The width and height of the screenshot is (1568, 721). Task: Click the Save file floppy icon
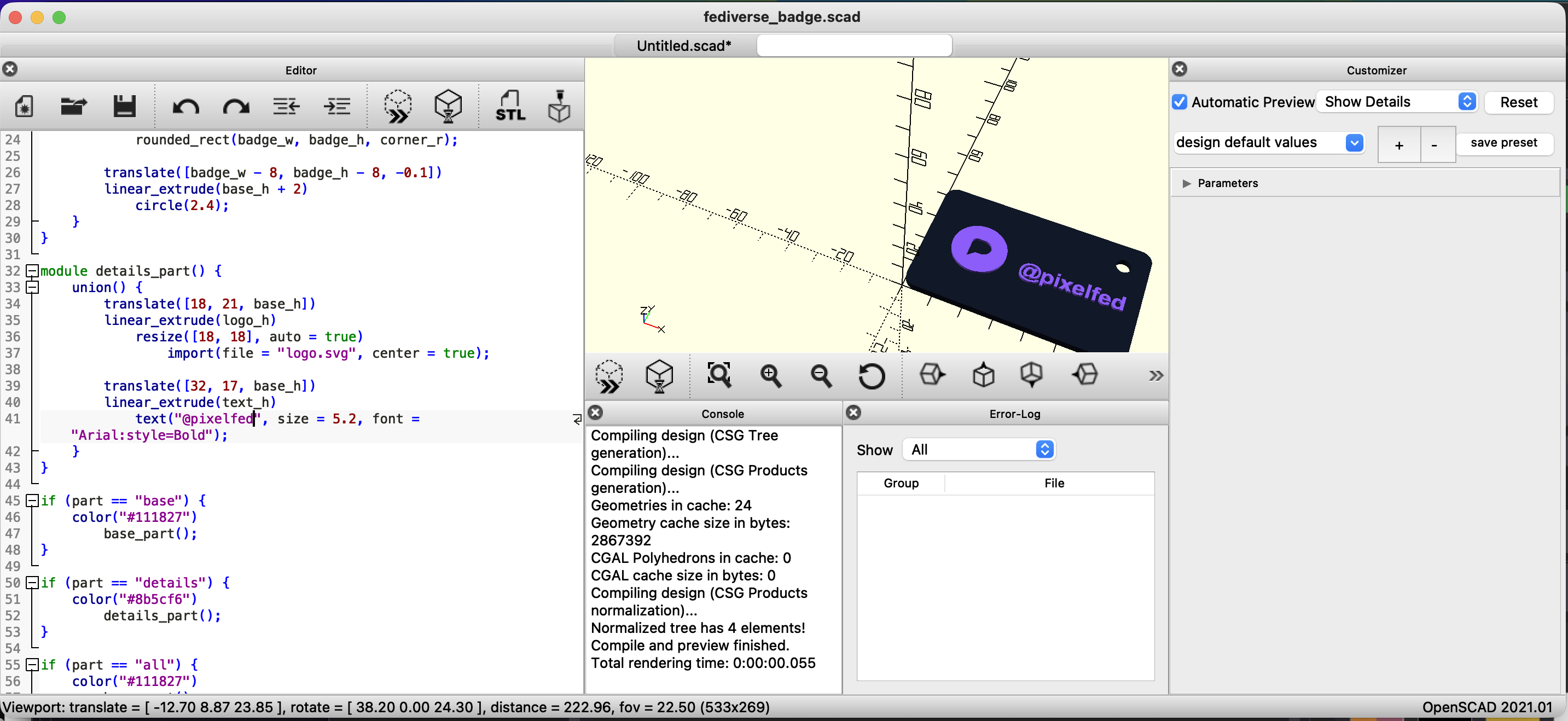click(x=124, y=107)
